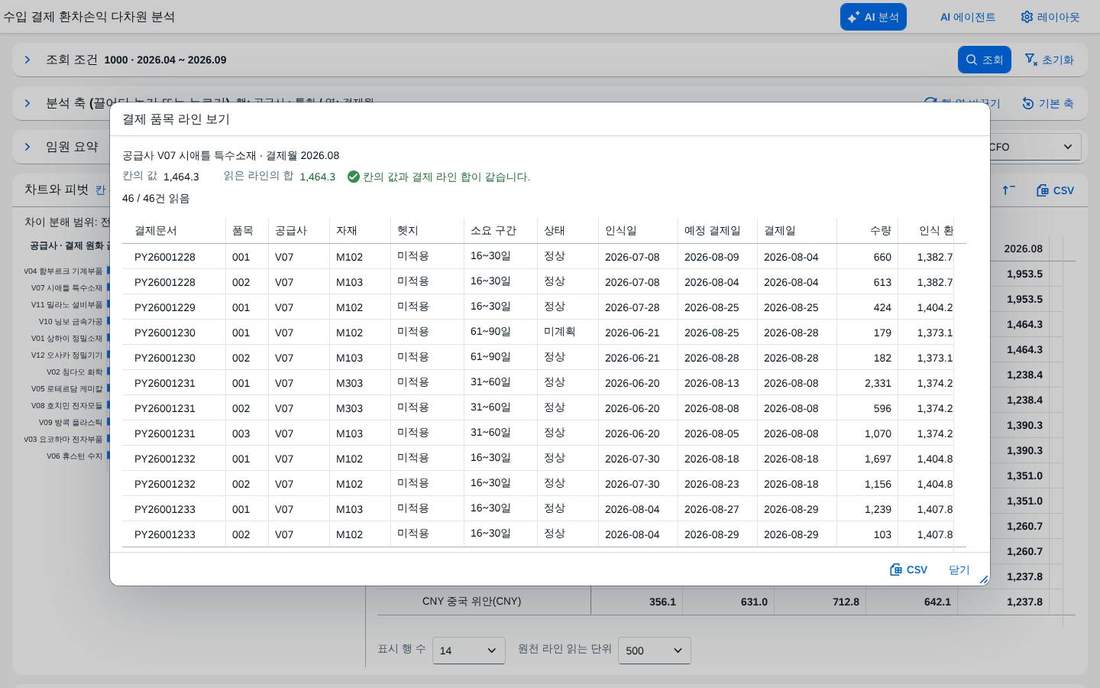Click the 2026.08 column header in the pivot
This screenshot has height=688, width=1100.
click(x=1023, y=249)
